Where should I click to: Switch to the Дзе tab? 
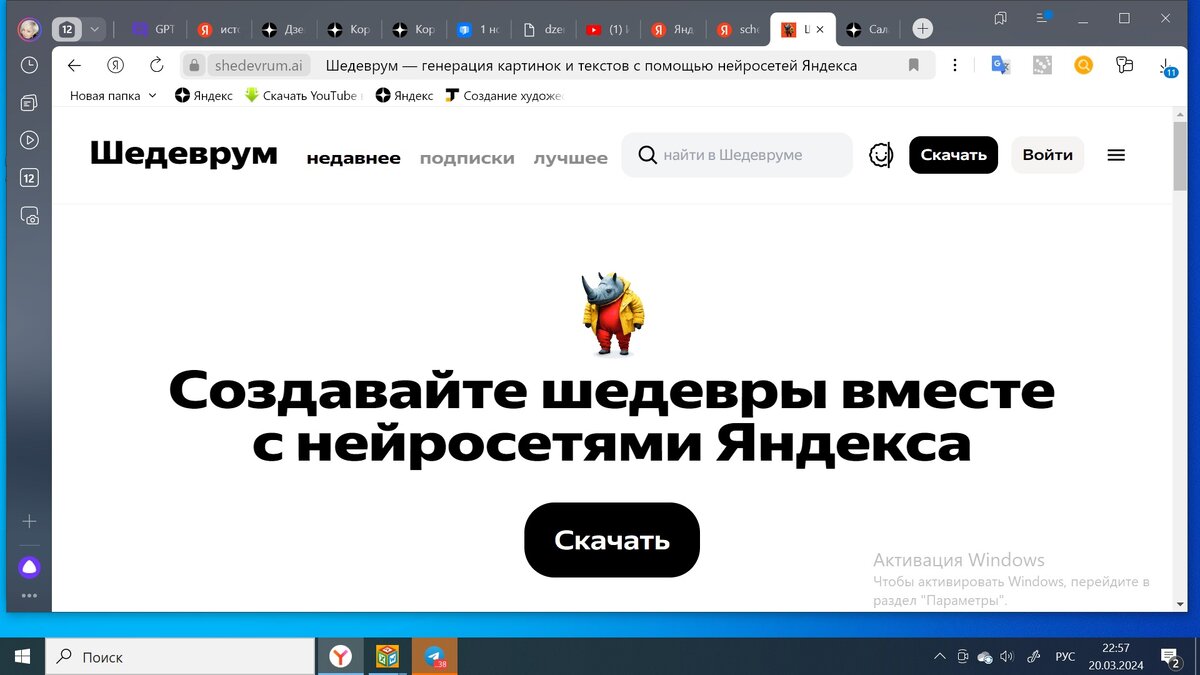[285, 29]
